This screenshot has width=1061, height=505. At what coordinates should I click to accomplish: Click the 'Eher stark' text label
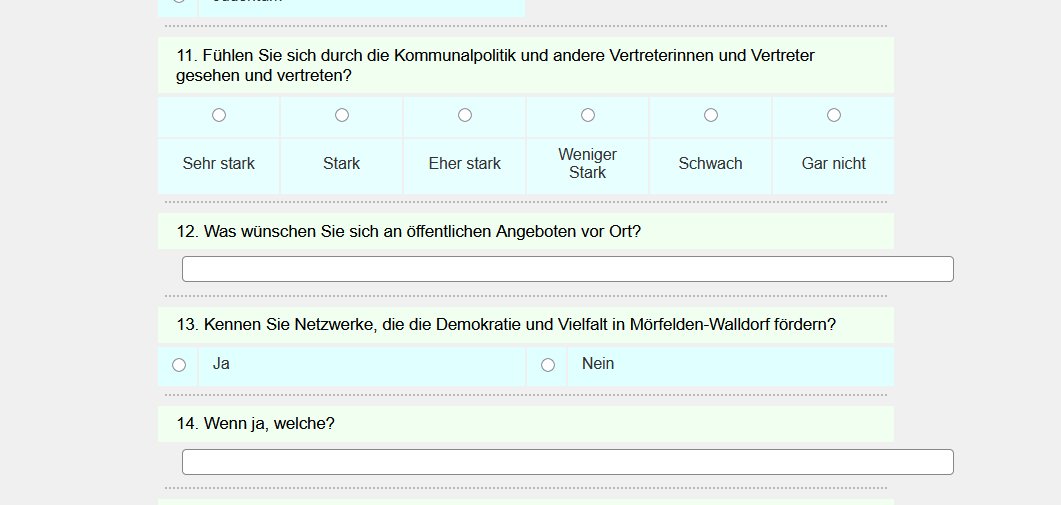click(x=465, y=163)
